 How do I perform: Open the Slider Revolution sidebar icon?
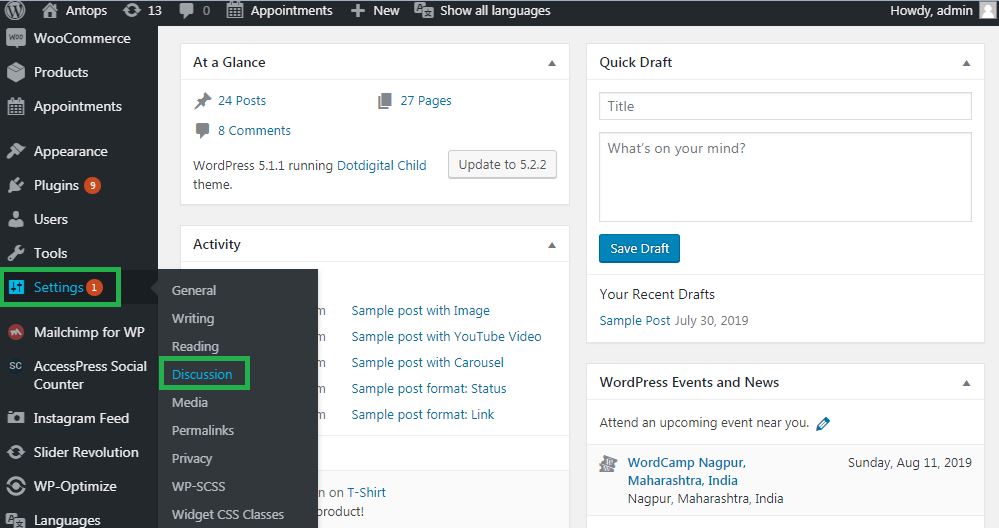tap(16, 452)
